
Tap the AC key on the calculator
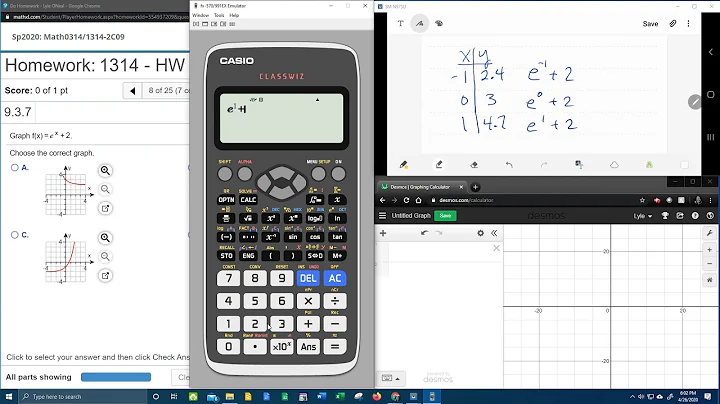point(335,278)
